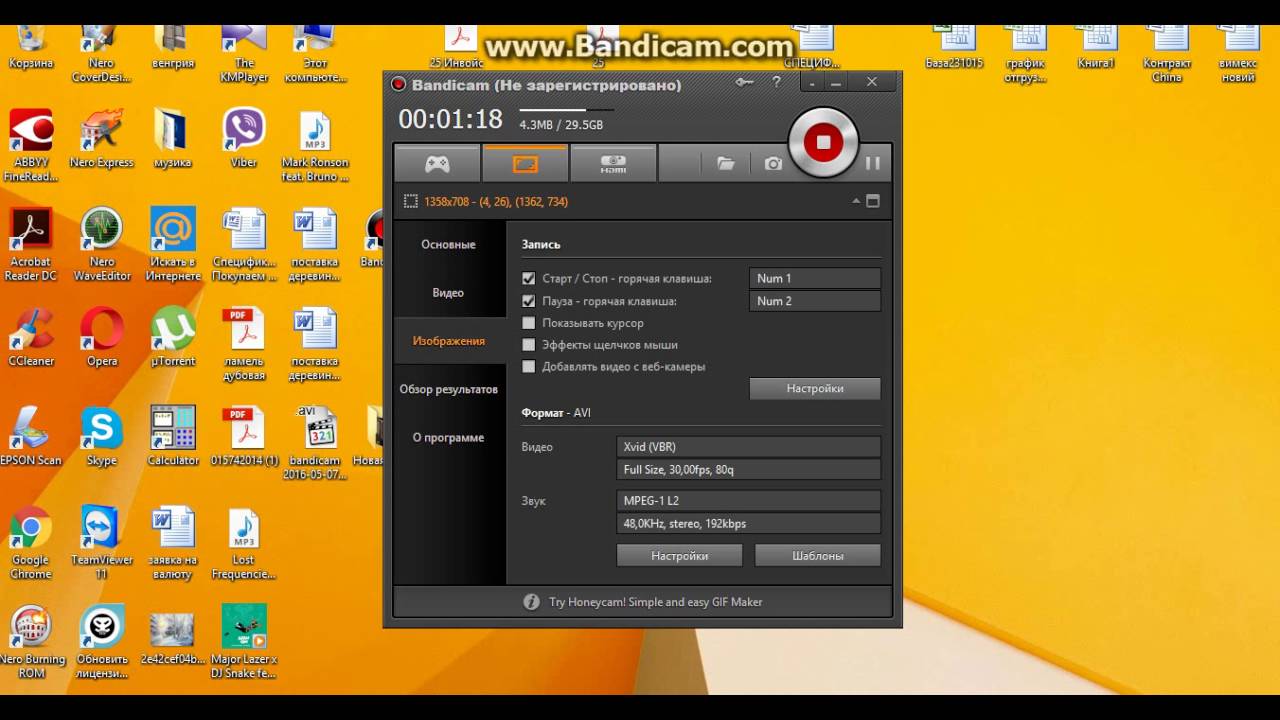Collapse the panel using the small up arrow
The width and height of the screenshot is (1280, 720).
tap(856, 201)
